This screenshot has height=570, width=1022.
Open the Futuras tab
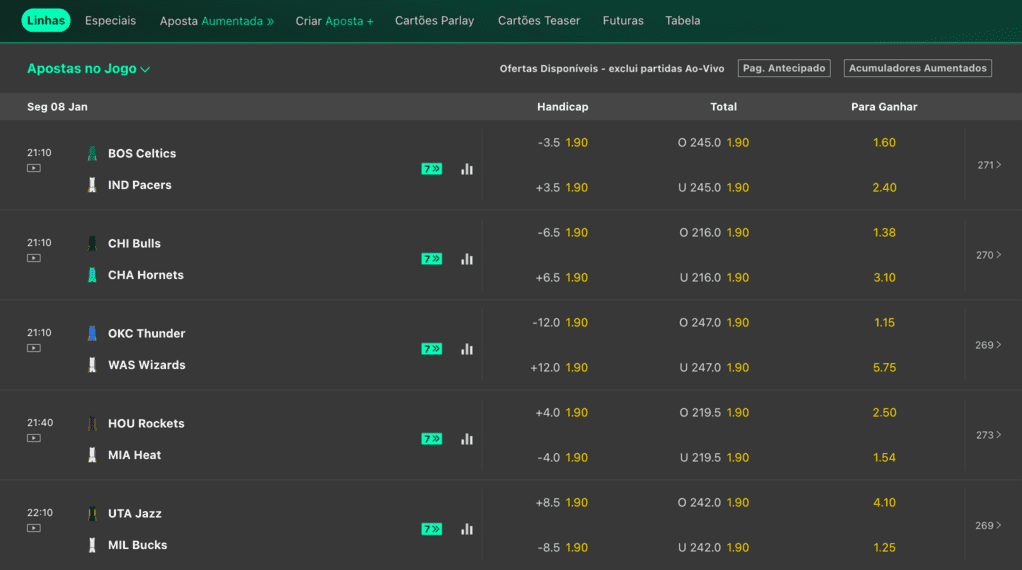coord(623,20)
